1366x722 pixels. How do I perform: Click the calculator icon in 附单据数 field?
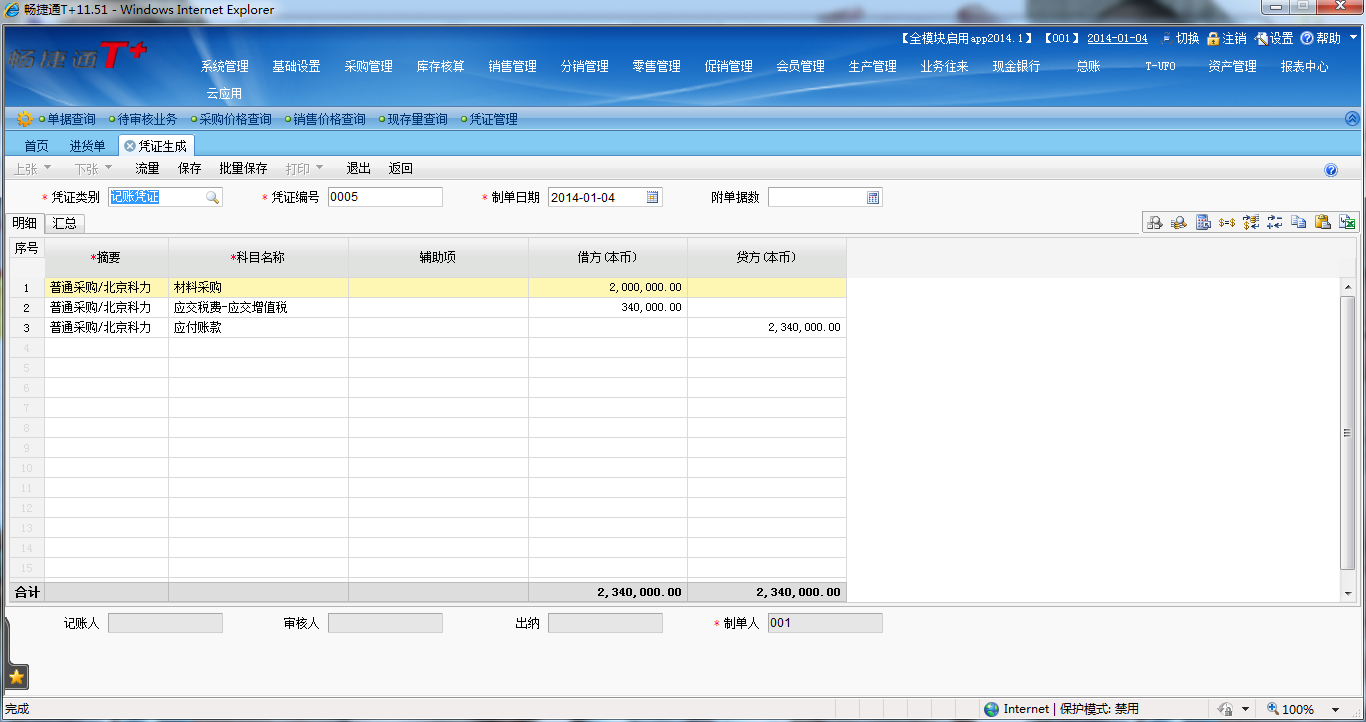click(873, 198)
